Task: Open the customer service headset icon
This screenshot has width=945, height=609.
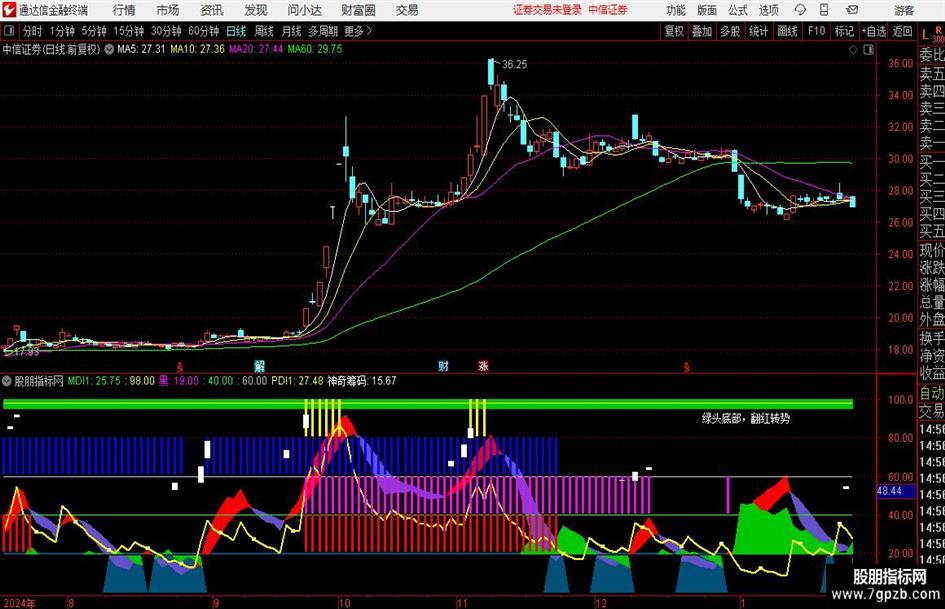Action: 800,10
